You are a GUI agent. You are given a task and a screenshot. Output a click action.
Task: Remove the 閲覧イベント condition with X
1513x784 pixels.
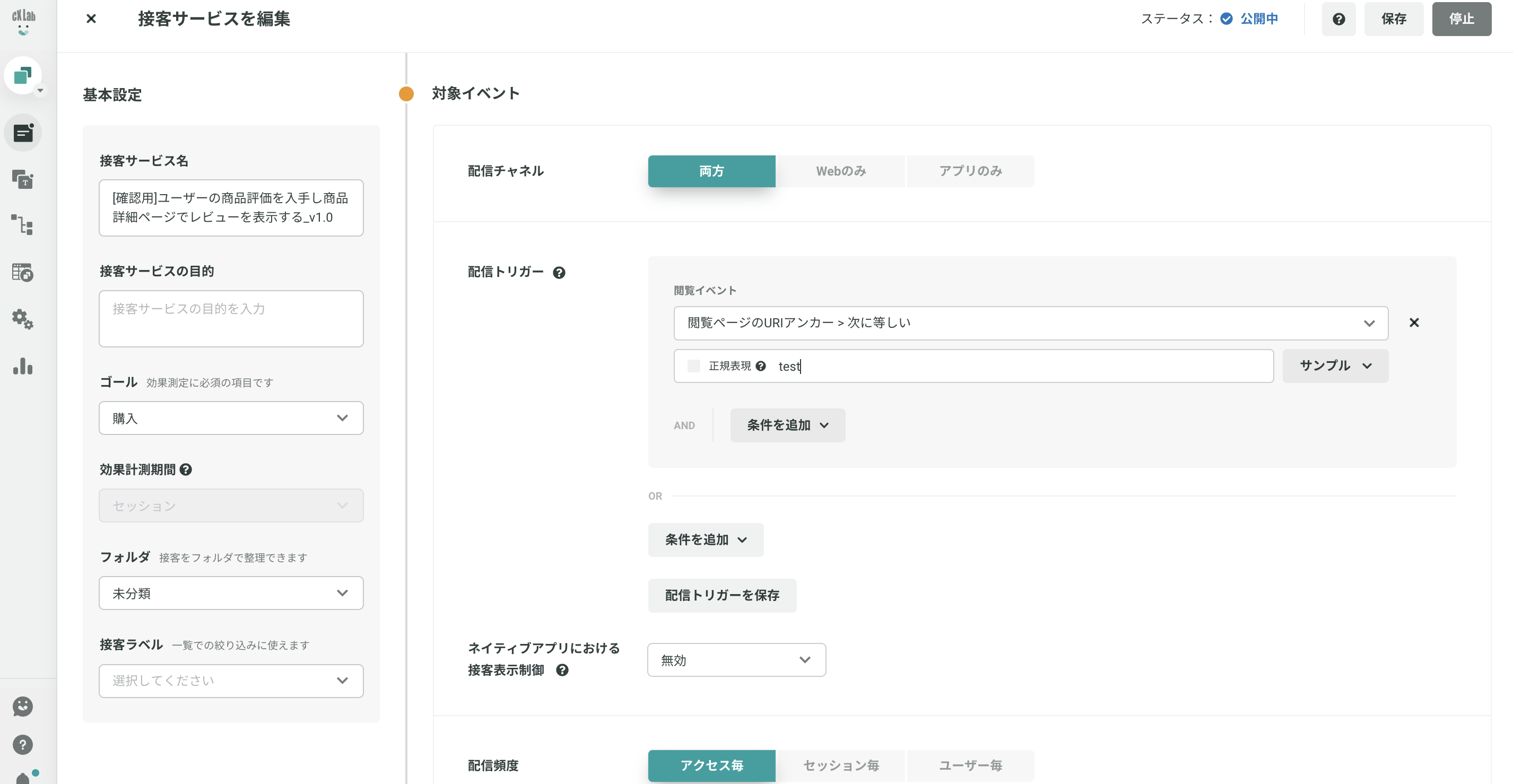pyautogui.click(x=1414, y=323)
